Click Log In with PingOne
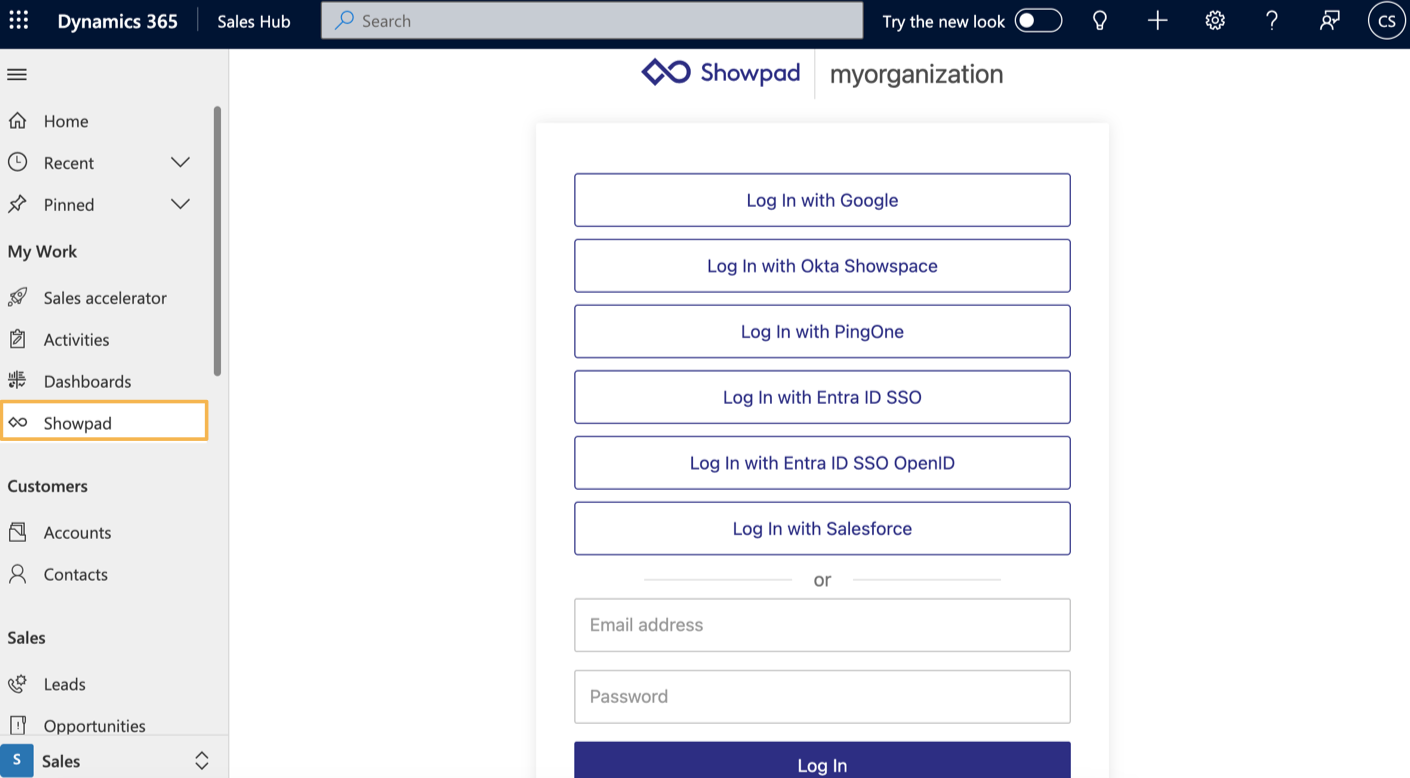Screen dimensions: 1410x778 tap(822, 331)
